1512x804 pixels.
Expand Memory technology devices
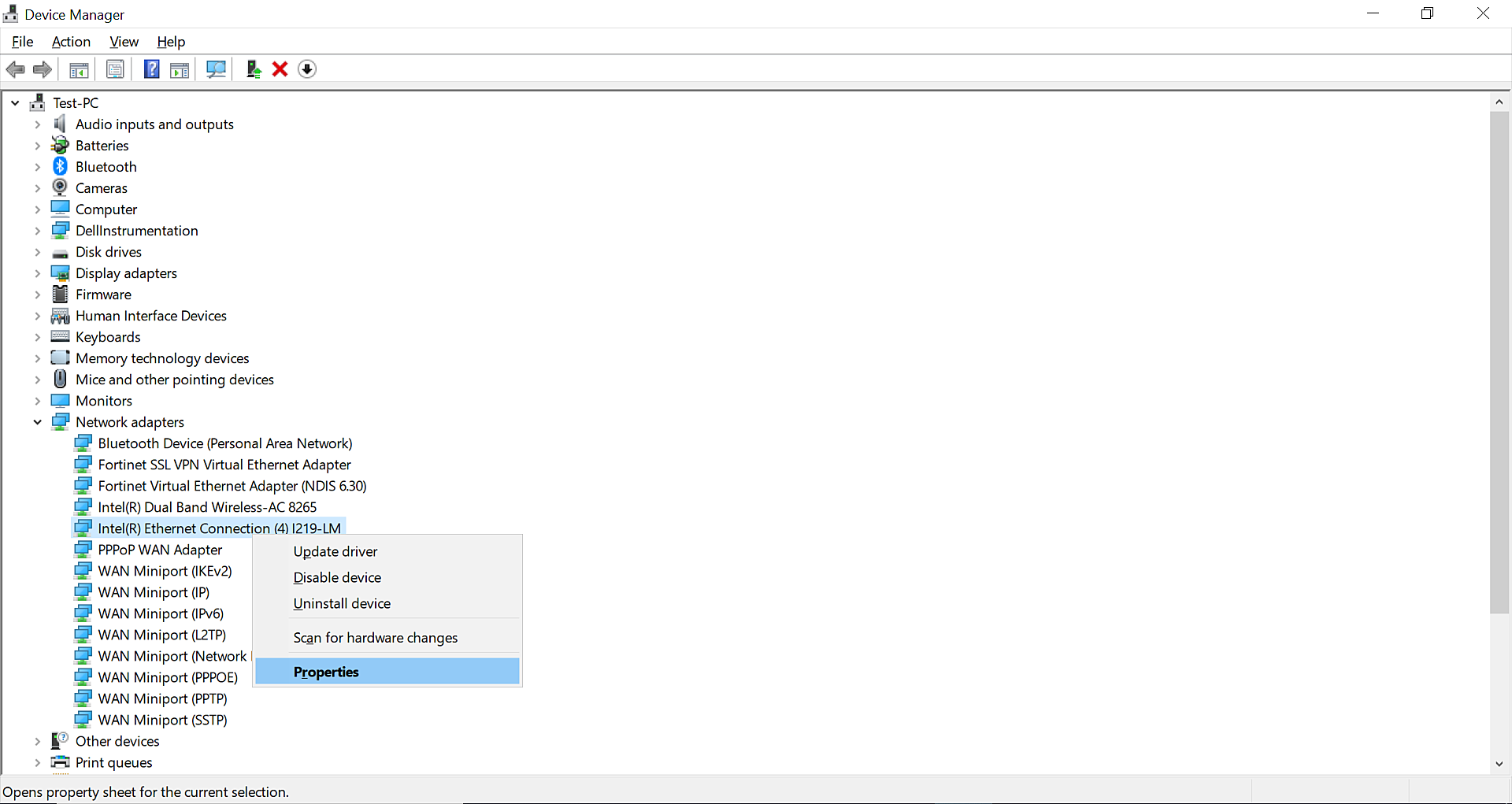click(37, 358)
